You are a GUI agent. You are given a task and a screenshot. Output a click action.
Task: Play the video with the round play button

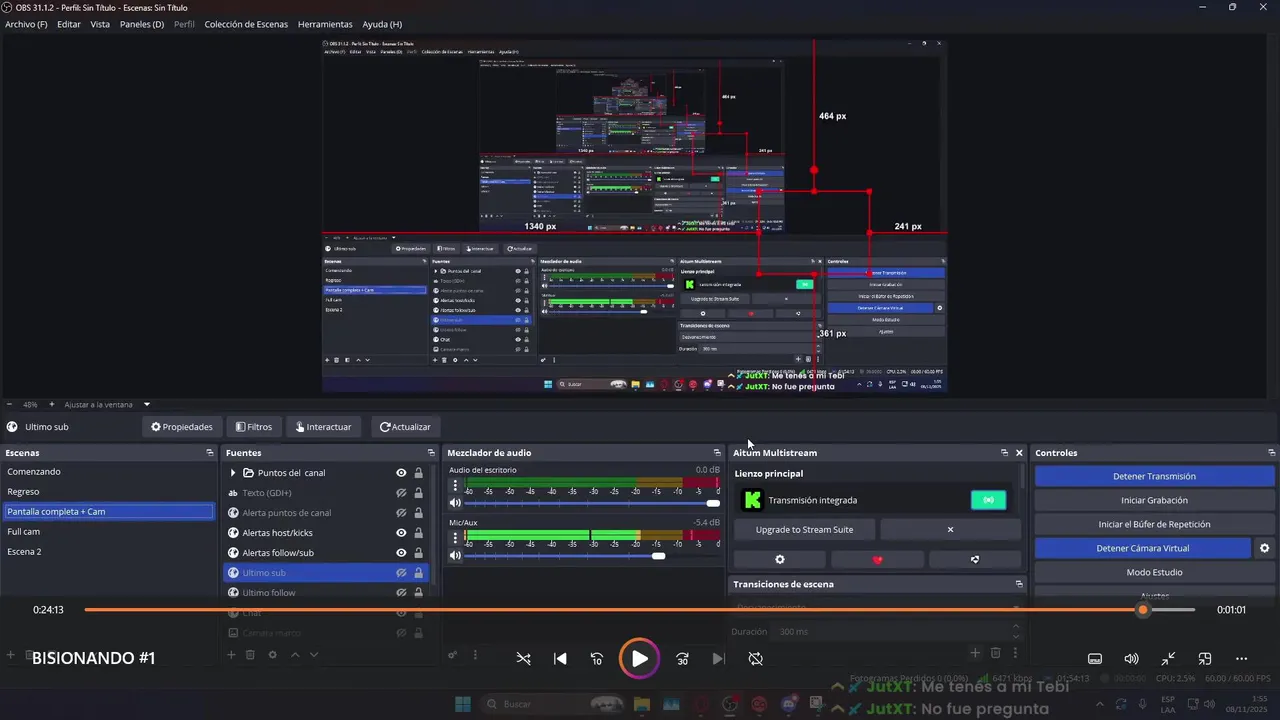point(639,658)
